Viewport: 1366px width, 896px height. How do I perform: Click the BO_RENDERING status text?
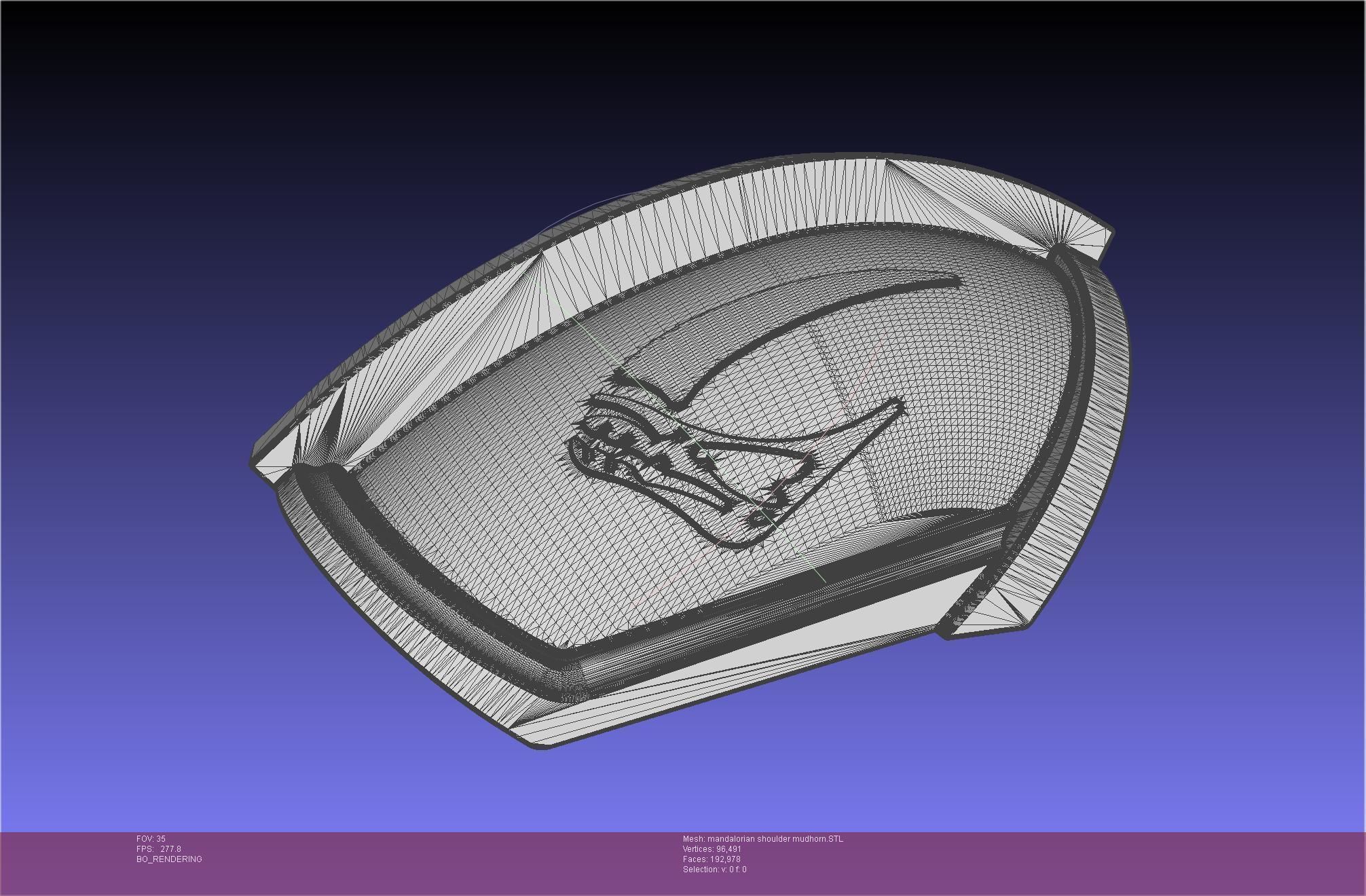point(169,859)
